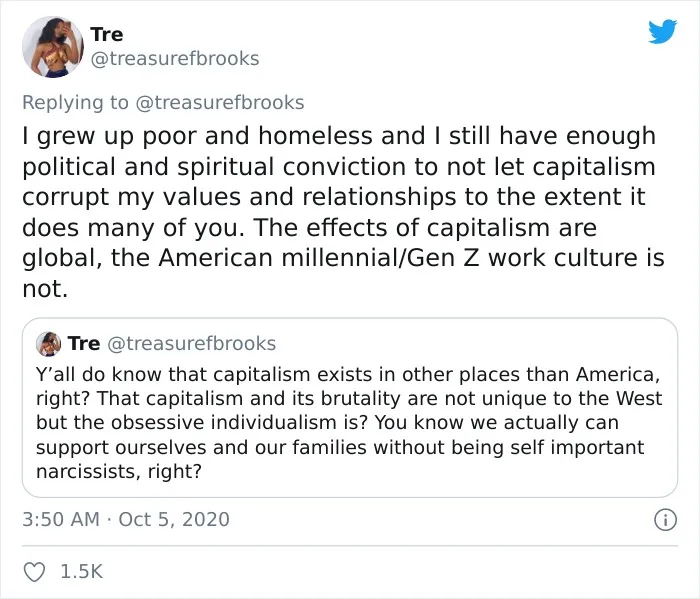
Task: Open quoted tweet about capitalism existing elsewhere
Action: (350, 408)
